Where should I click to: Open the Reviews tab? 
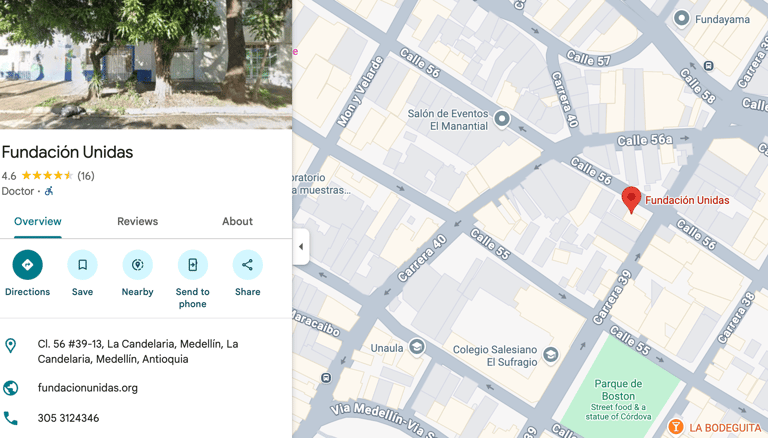(138, 221)
